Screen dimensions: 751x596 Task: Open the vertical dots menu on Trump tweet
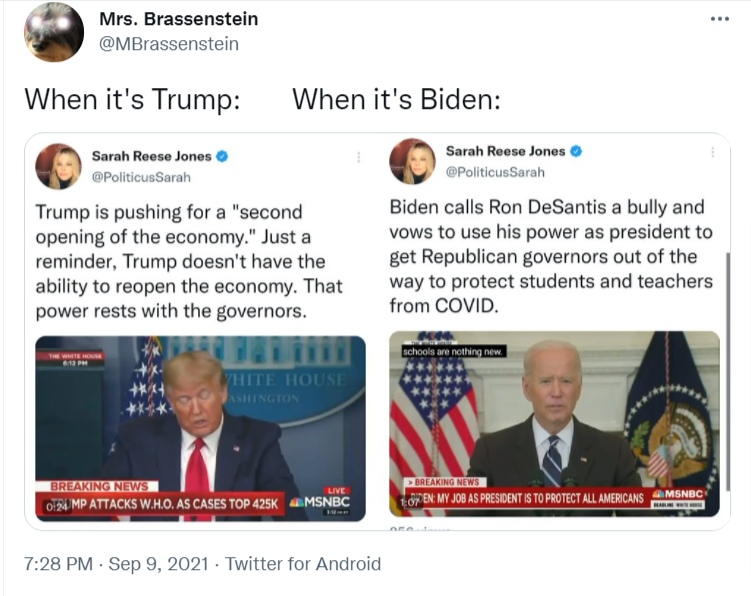tap(359, 157)
